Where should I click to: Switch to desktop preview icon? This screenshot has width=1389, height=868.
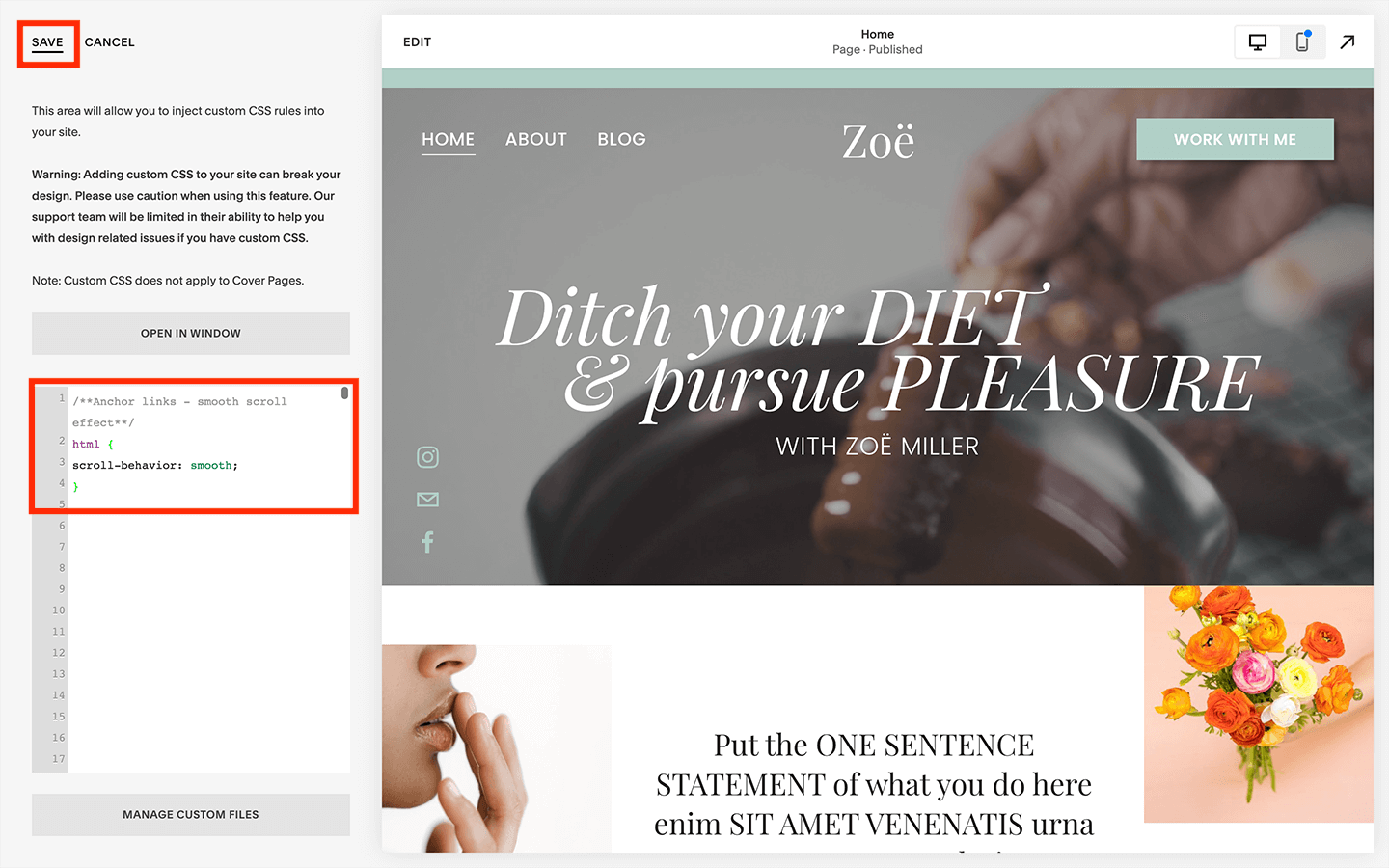coord(1257,42)
